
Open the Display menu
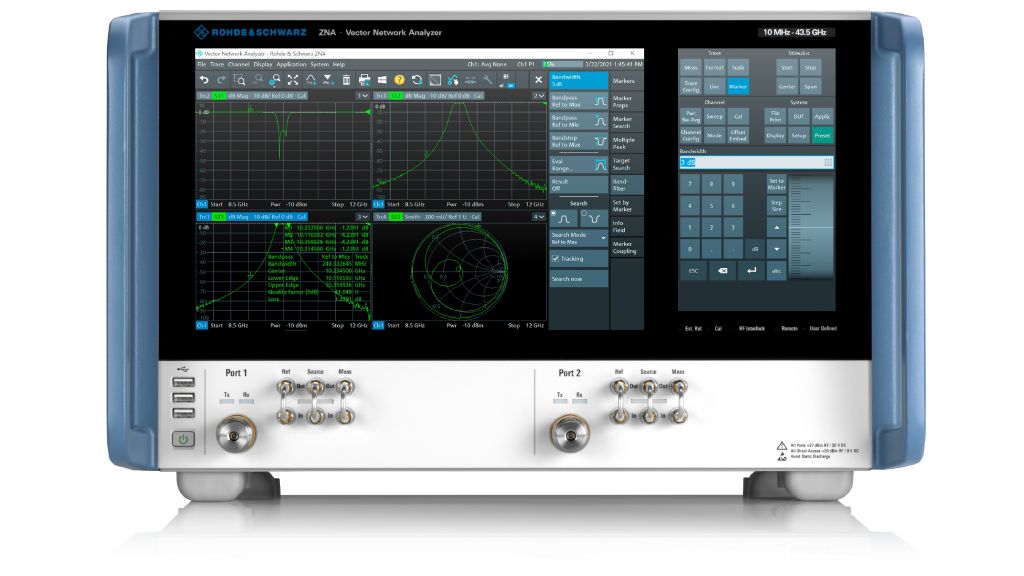[x=263, y=65]
